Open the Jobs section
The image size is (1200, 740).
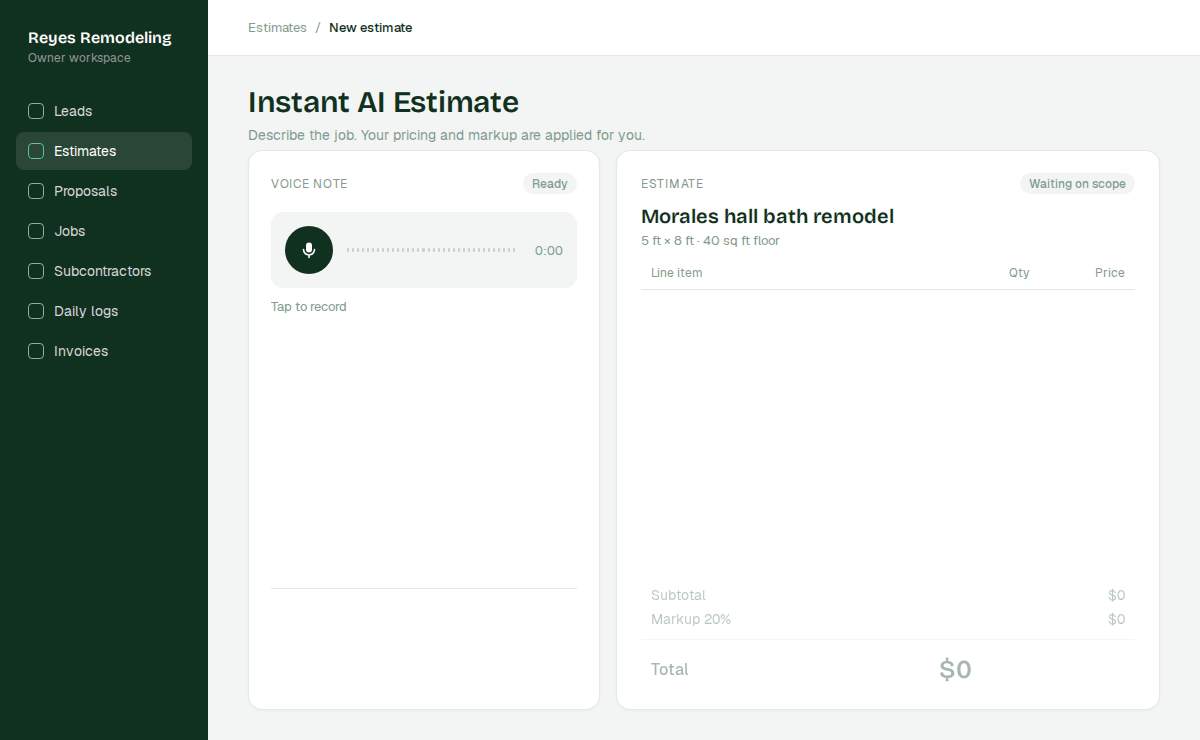104,231
